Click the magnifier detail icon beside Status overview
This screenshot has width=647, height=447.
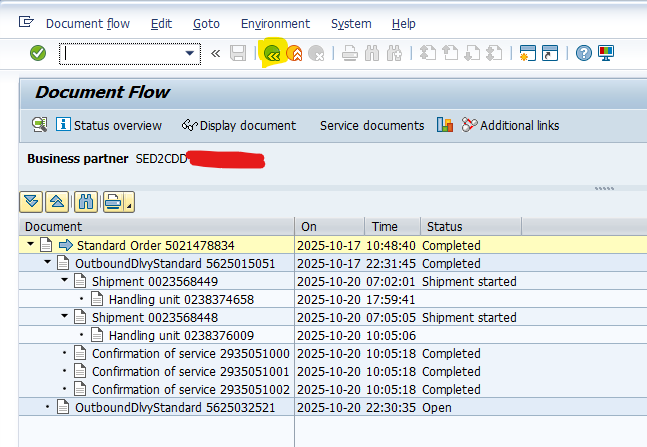(40, 125)
